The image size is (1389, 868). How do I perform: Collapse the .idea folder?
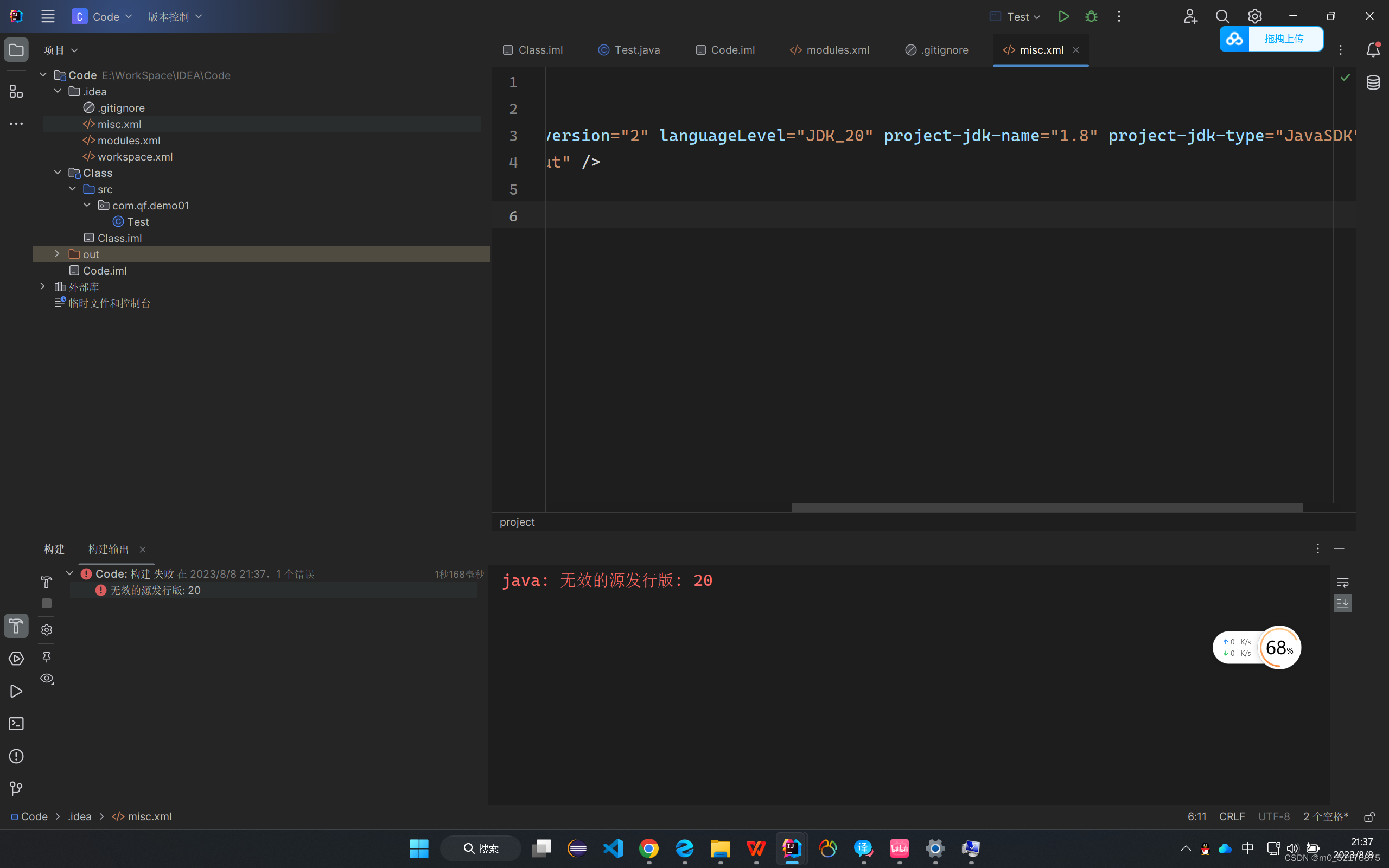[x=58, y=91]
